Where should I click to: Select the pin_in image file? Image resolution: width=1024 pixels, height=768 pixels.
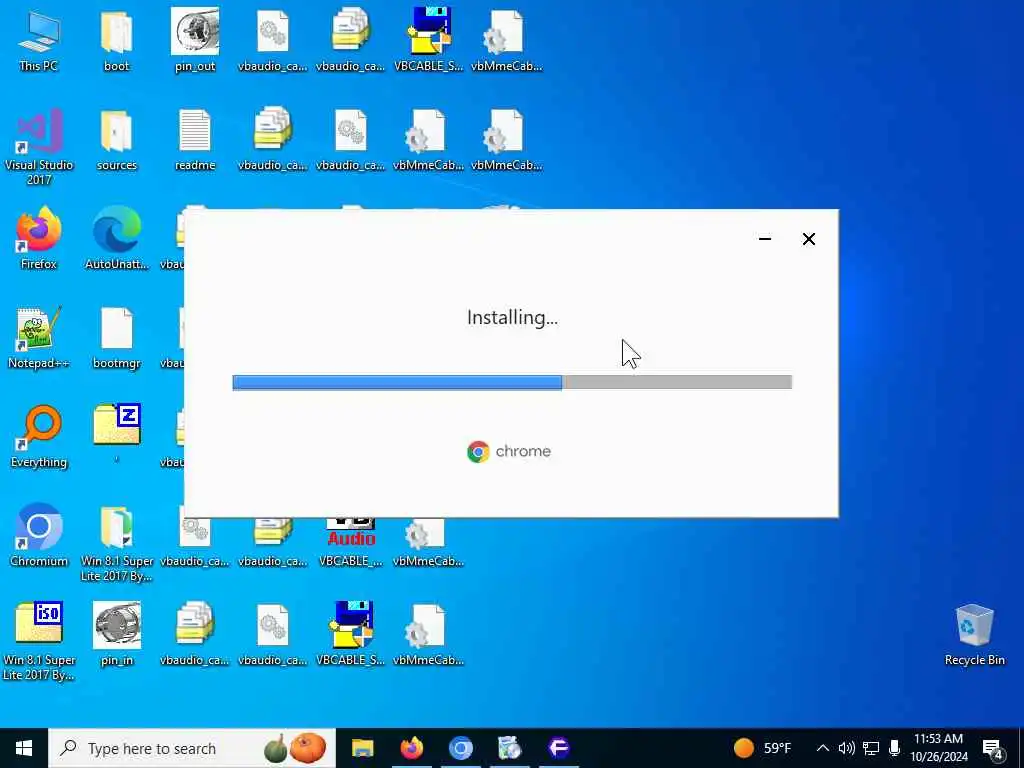116,633
